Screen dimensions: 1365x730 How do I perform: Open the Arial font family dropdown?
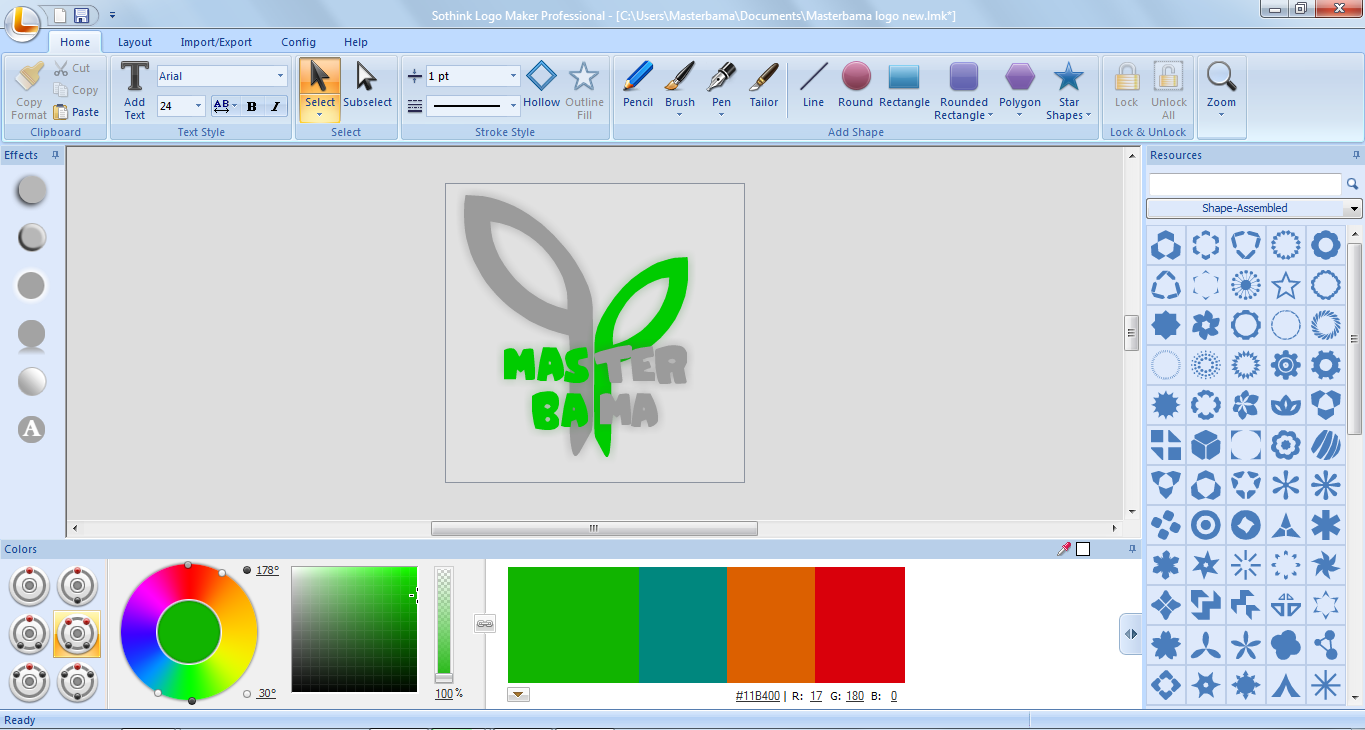pyautogui.click(x=280, y=75)
